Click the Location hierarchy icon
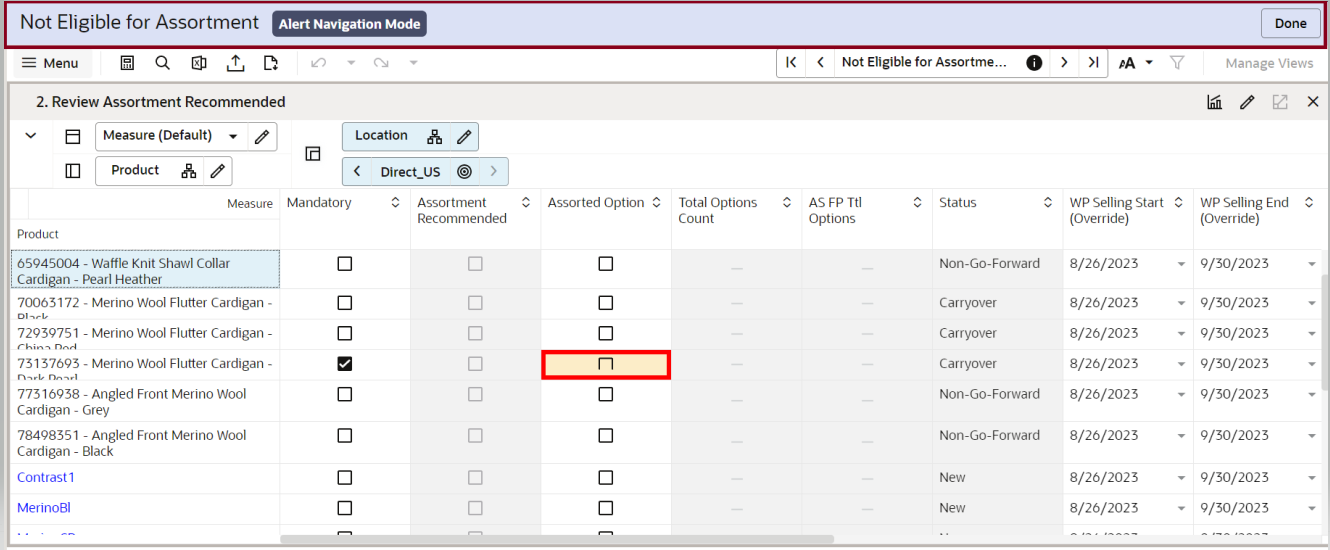 point(434,137)
